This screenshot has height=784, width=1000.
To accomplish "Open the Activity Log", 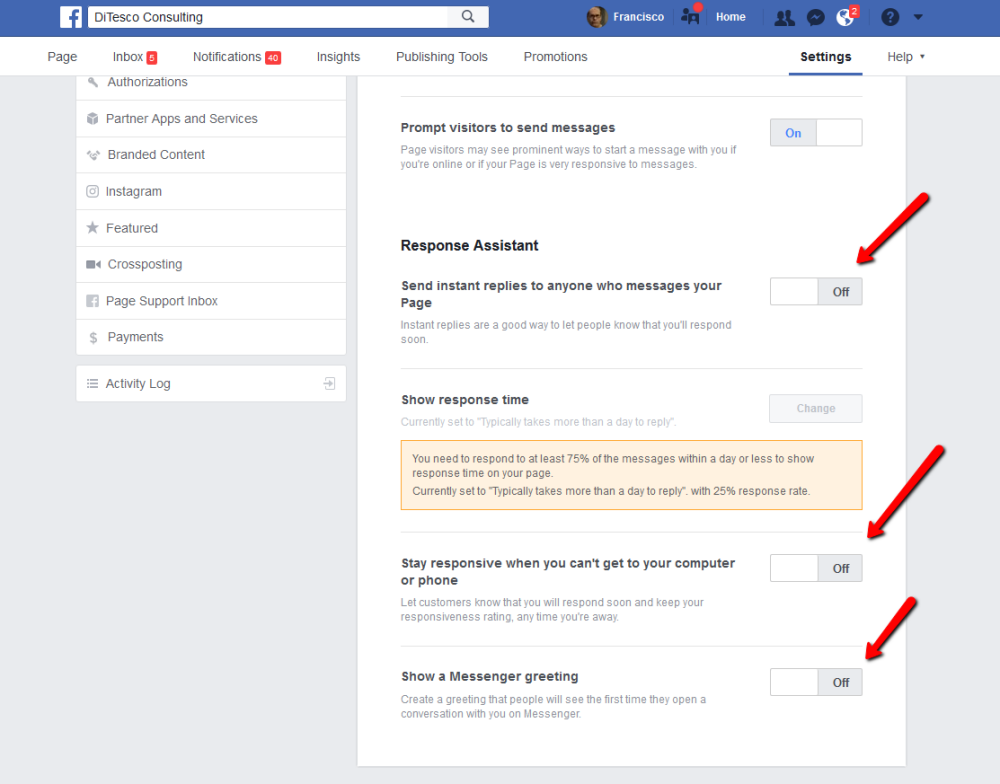I will (x=211, y=383).
